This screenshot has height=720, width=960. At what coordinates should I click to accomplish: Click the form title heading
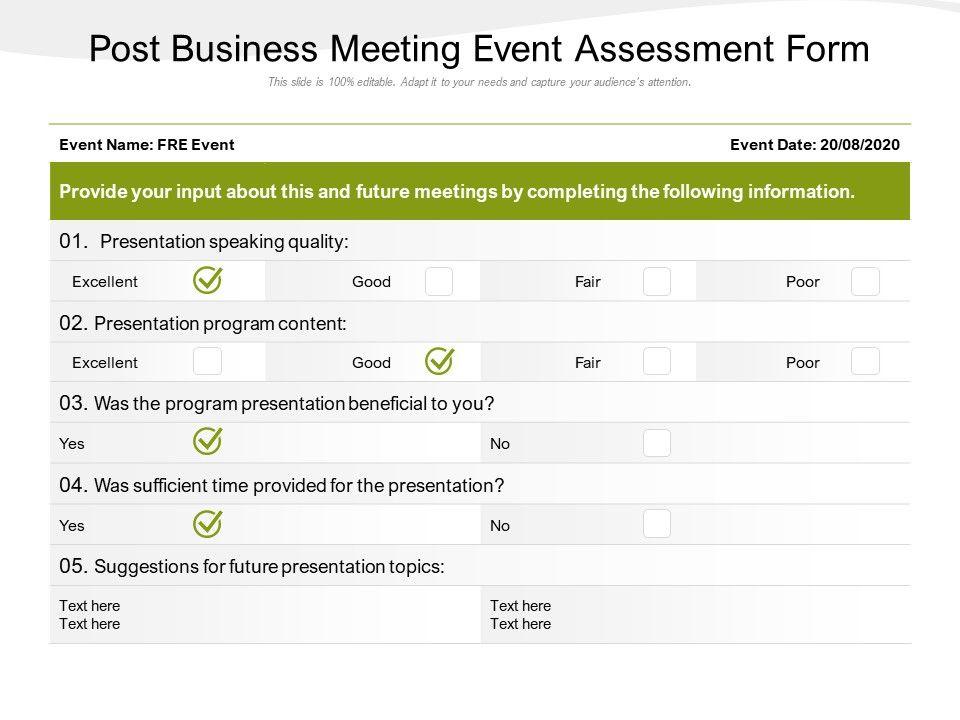coord(479,49)
